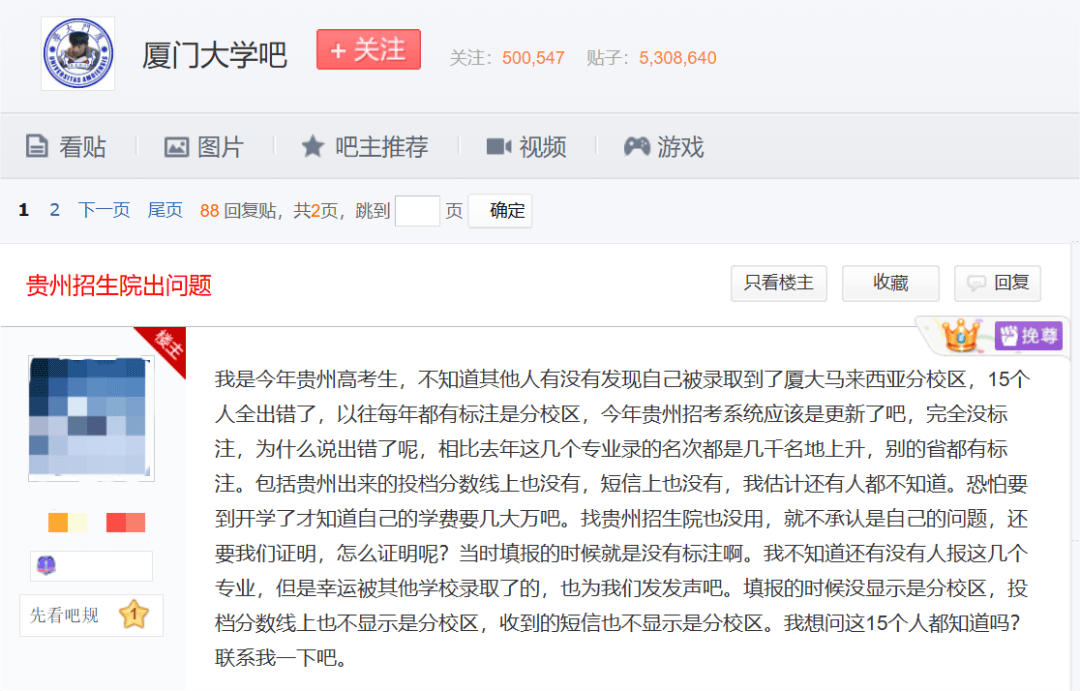This screenshot has height=691, width=1080.
Task: Toggle 只看楼主 view
Action: pos(779,283)
